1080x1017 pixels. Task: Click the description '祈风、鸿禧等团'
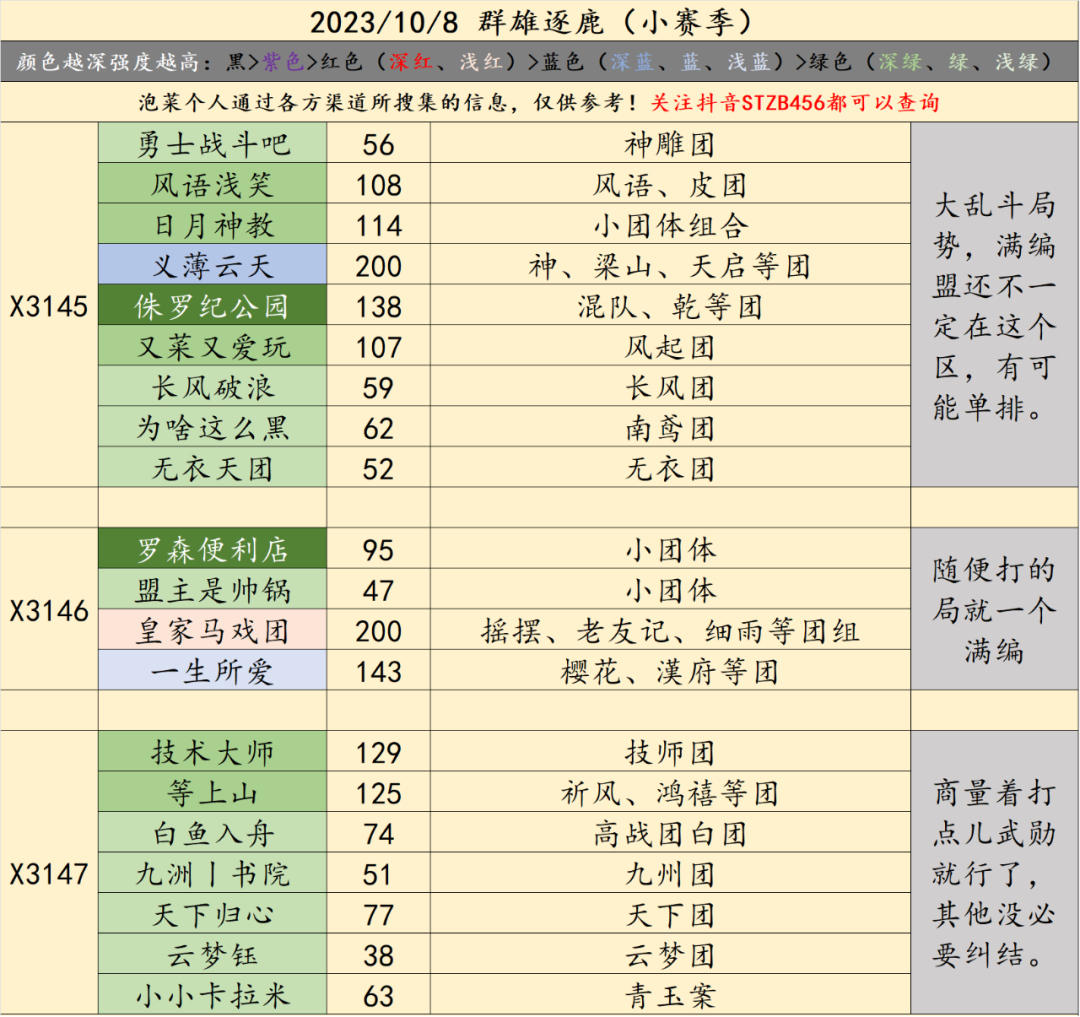coord(670,793)
